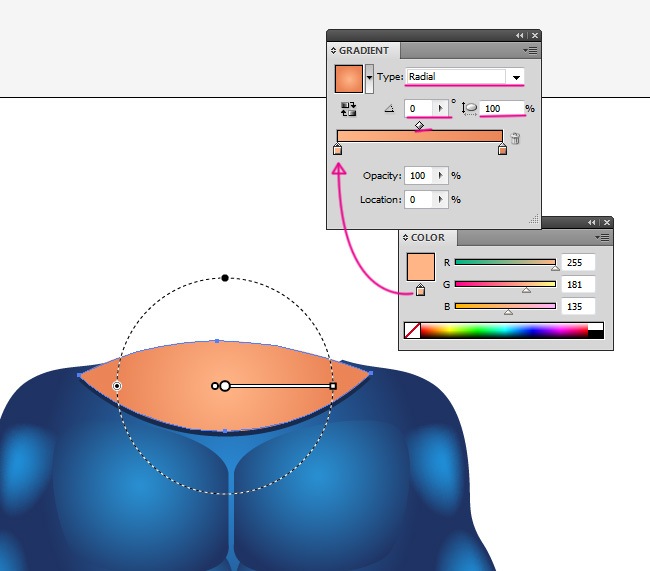Close the Color panel
This screenshot has width=650, height=571.
pos(607,223)
